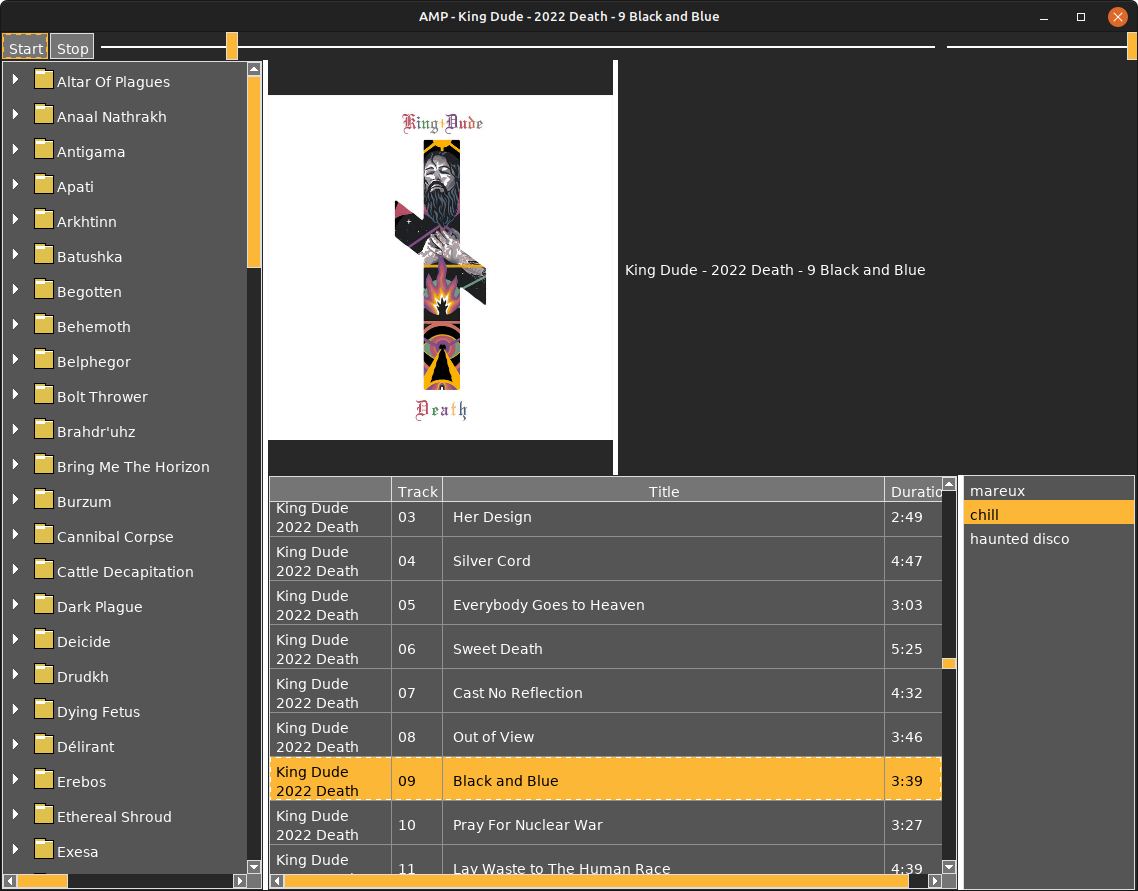1138x891 pixels.
Task: Expand the Altar Of Plagues tree node
Action: click(15, 79)
